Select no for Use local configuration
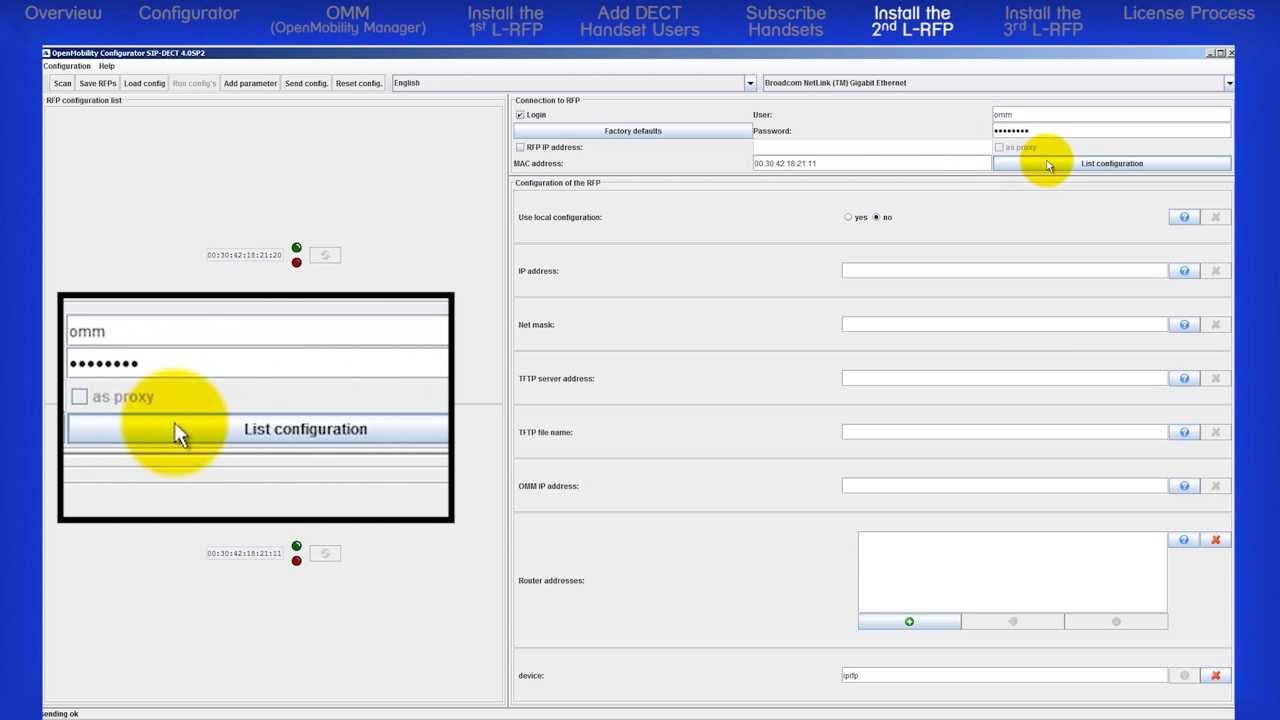1280x720 pixels. click(876, 217)
